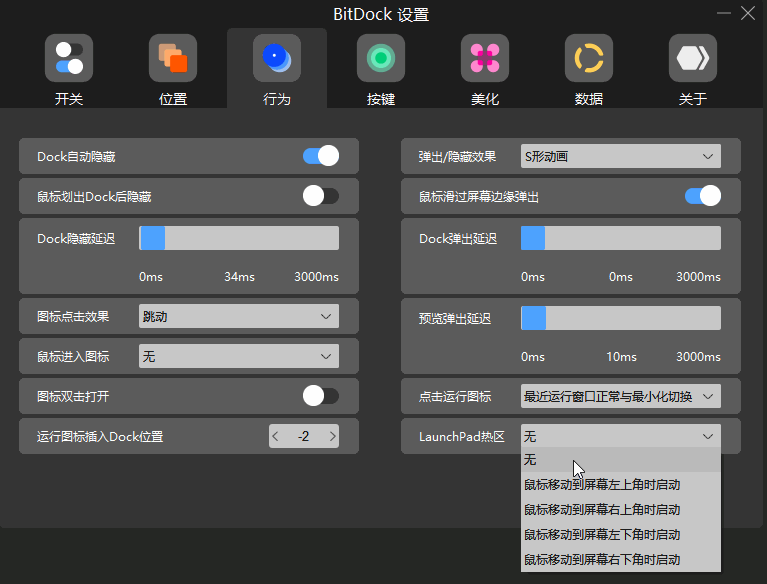Enable the 鼠标划出Dock后隐藏 toggle
Screen dimensions: 767x584
321,196
